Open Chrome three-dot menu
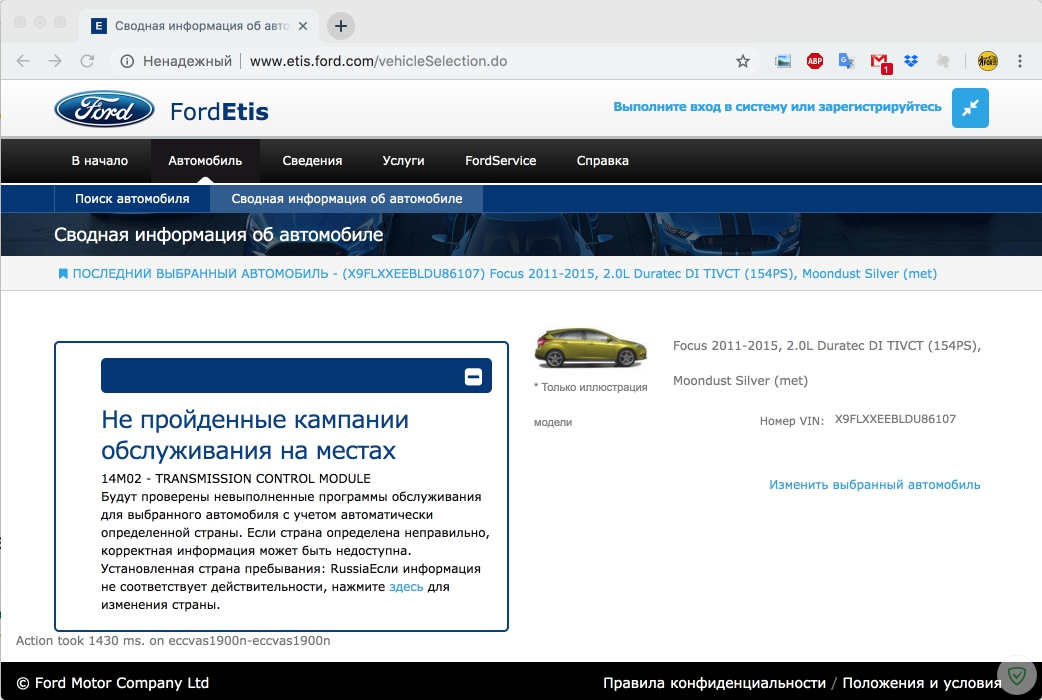Image resolution: width=1042 pixels, height=700 pixels. tap(1020, 61)
